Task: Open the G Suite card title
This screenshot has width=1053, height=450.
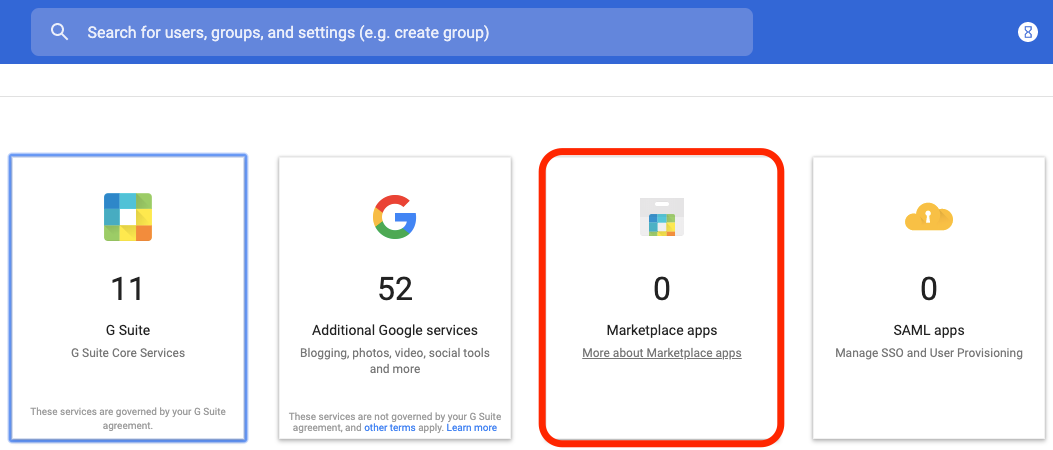Action: (x=128, y=330)
